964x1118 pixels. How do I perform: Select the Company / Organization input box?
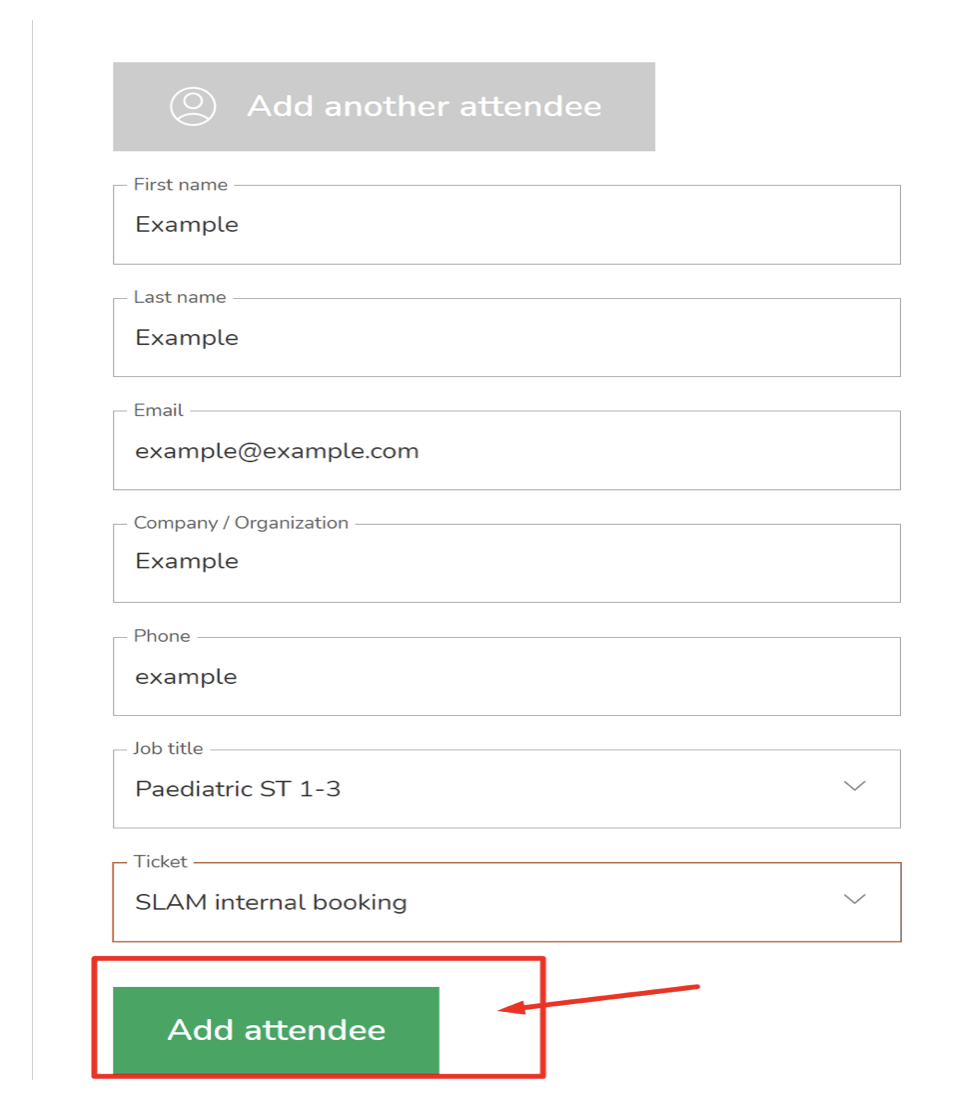[x=506, y=562]
